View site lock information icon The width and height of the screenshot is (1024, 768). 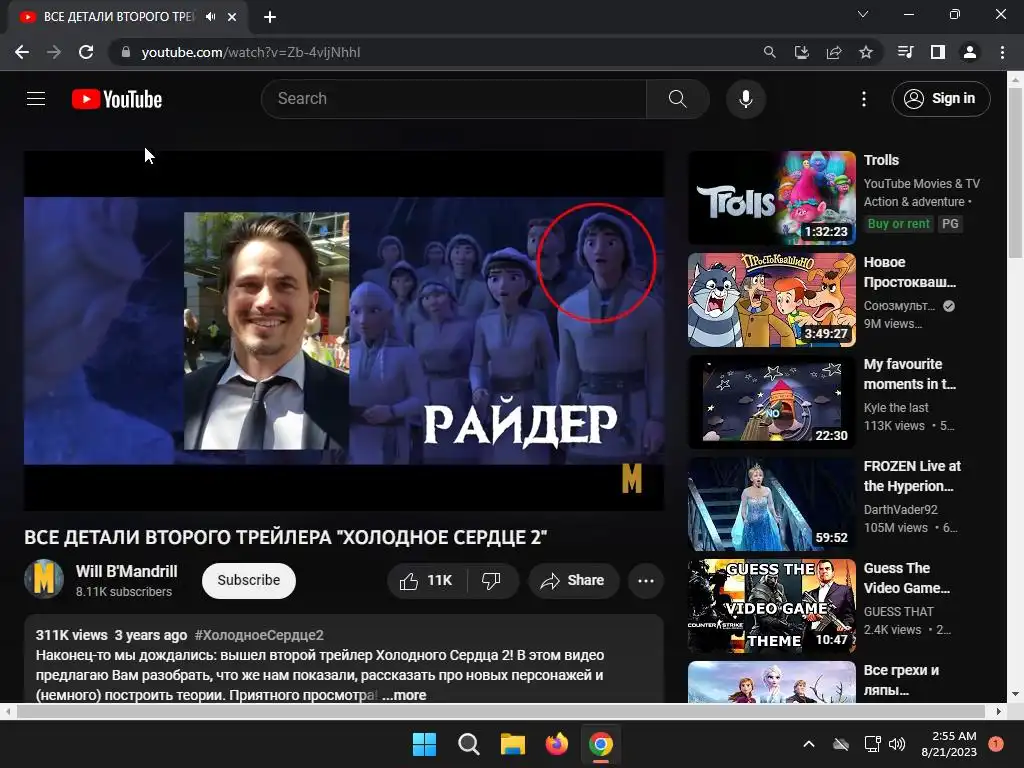pyautogui.click(x=126, y=52)
